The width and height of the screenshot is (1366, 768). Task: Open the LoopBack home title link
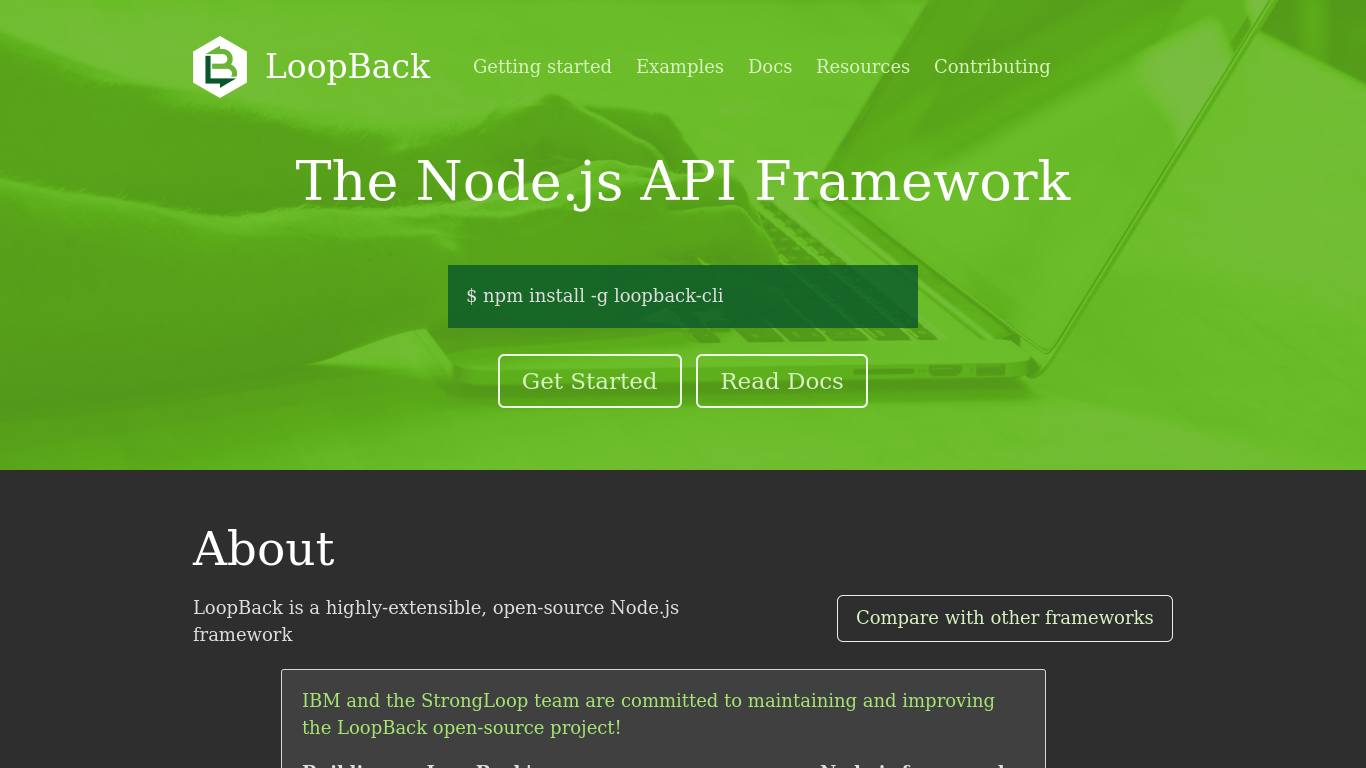347,67
